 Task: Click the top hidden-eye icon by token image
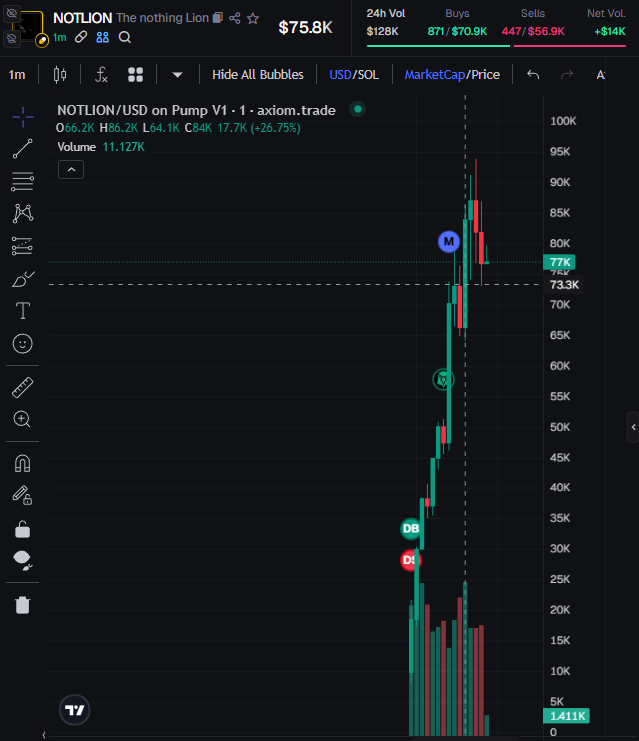coord(12,13)
